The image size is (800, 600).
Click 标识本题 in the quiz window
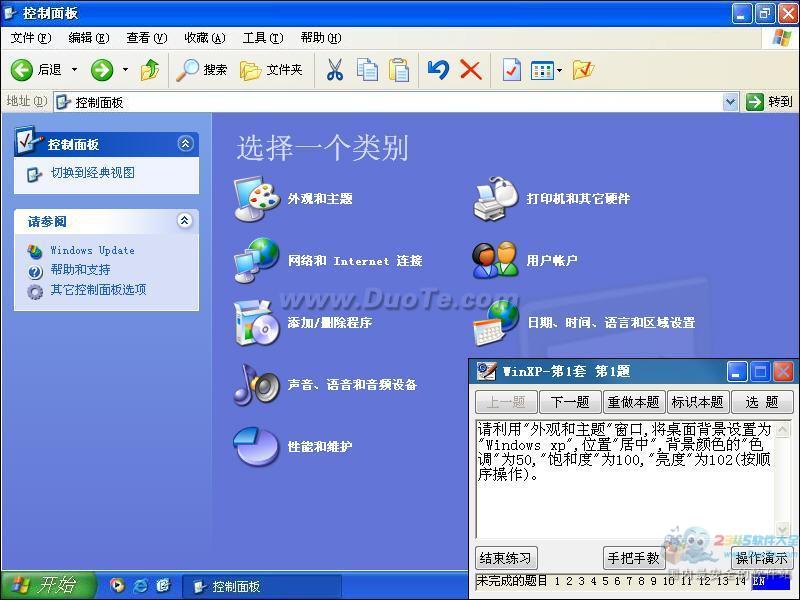pos(697,402)
